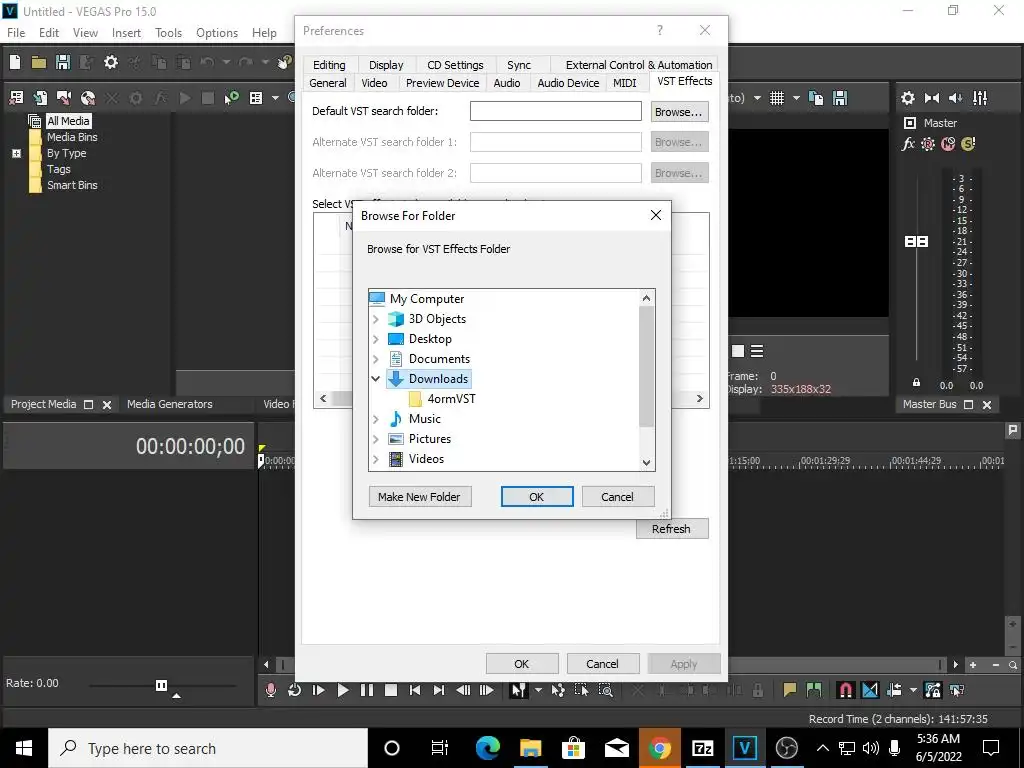Click Cancel in Browse For Folder dialog
Image resolution: width=1024 pixels, height=768 pixels.
pos(617,496)
